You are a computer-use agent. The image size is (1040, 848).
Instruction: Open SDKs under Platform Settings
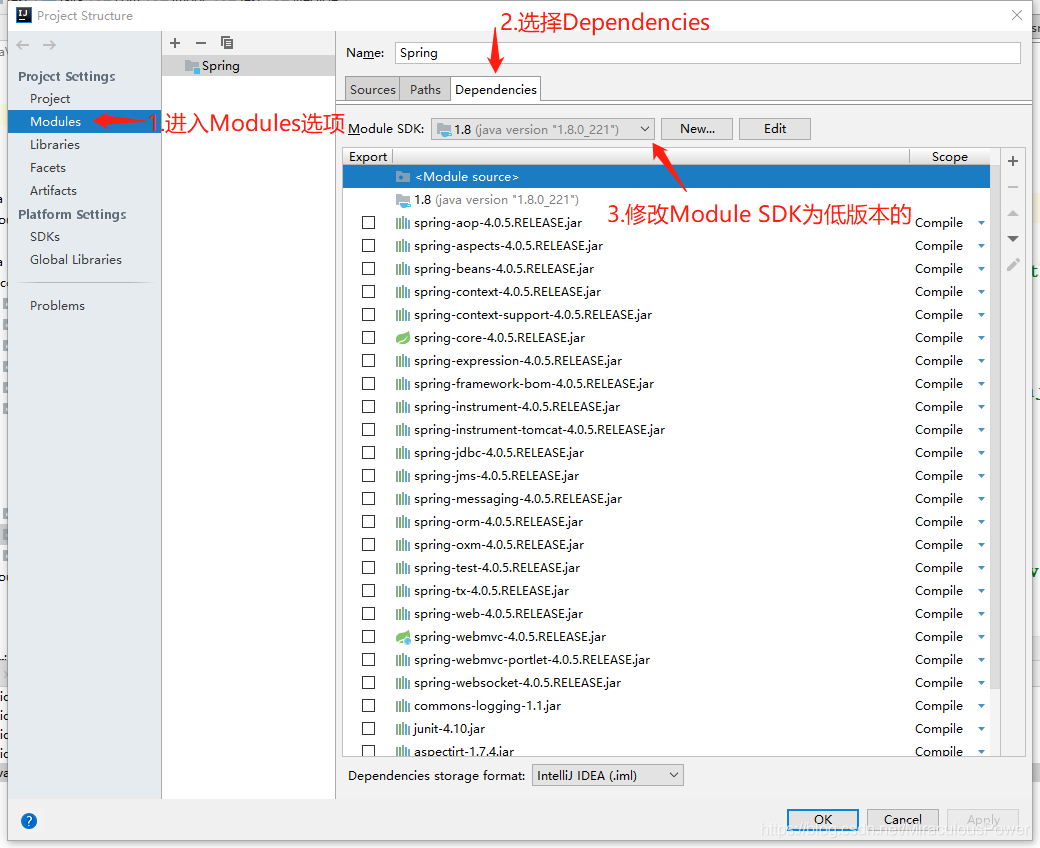(44, 237)
